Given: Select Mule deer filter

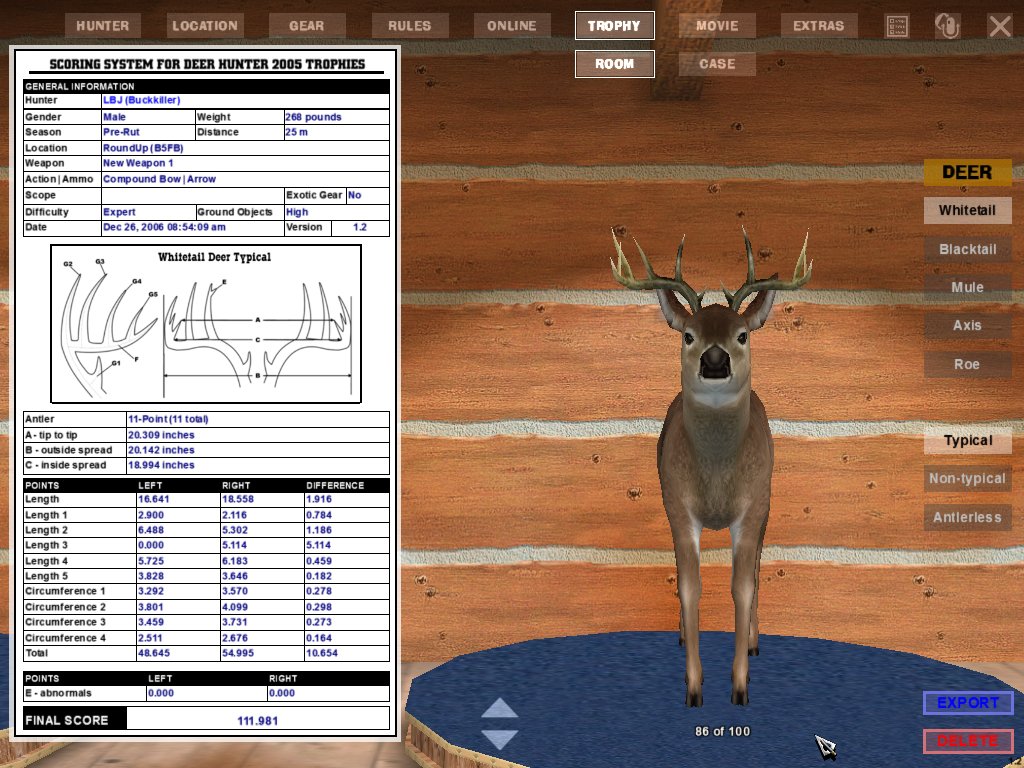Looking at the screenshot, I should coord(967,287).
